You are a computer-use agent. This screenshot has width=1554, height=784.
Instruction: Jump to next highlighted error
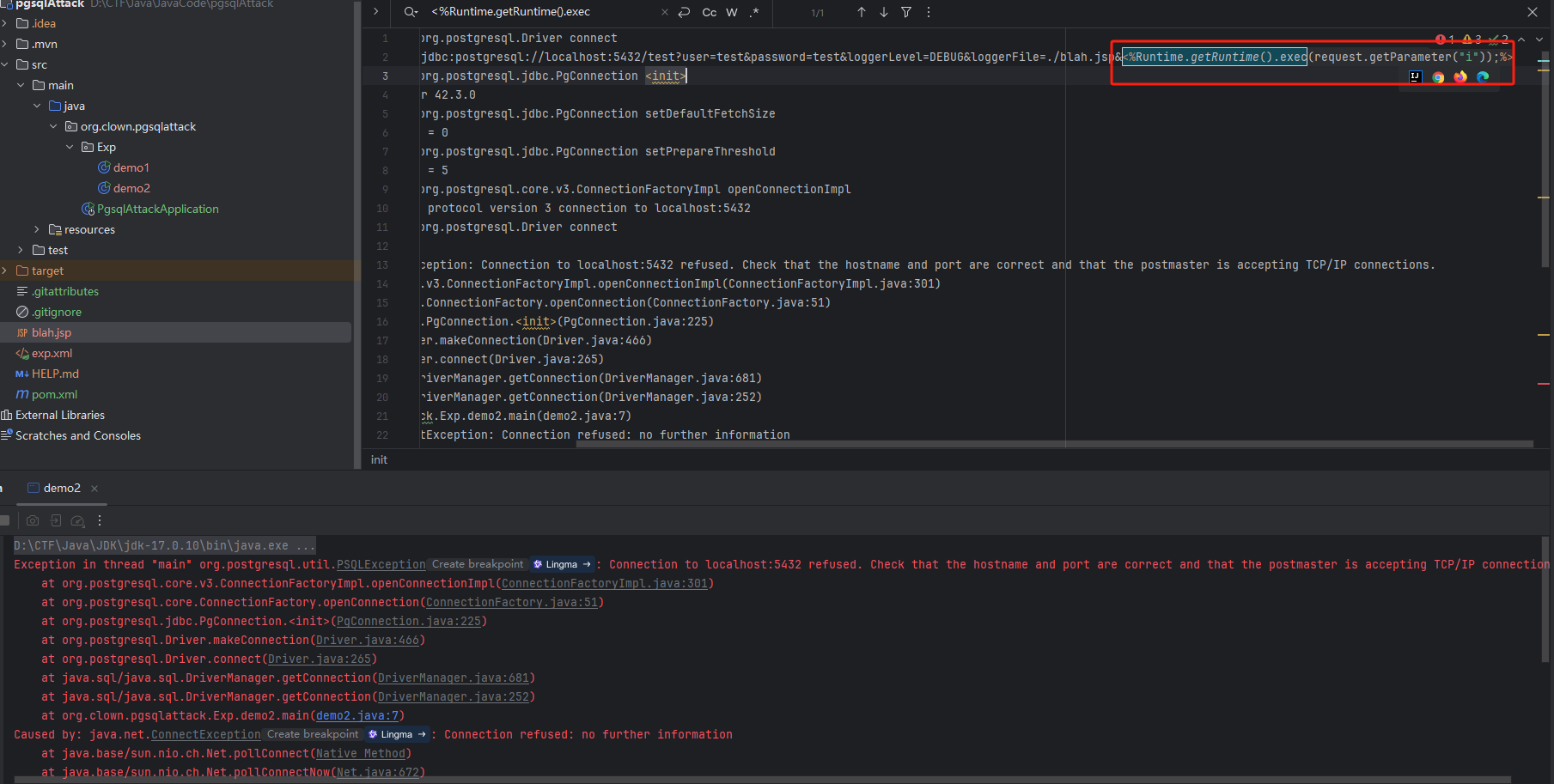click(1539, 39)
